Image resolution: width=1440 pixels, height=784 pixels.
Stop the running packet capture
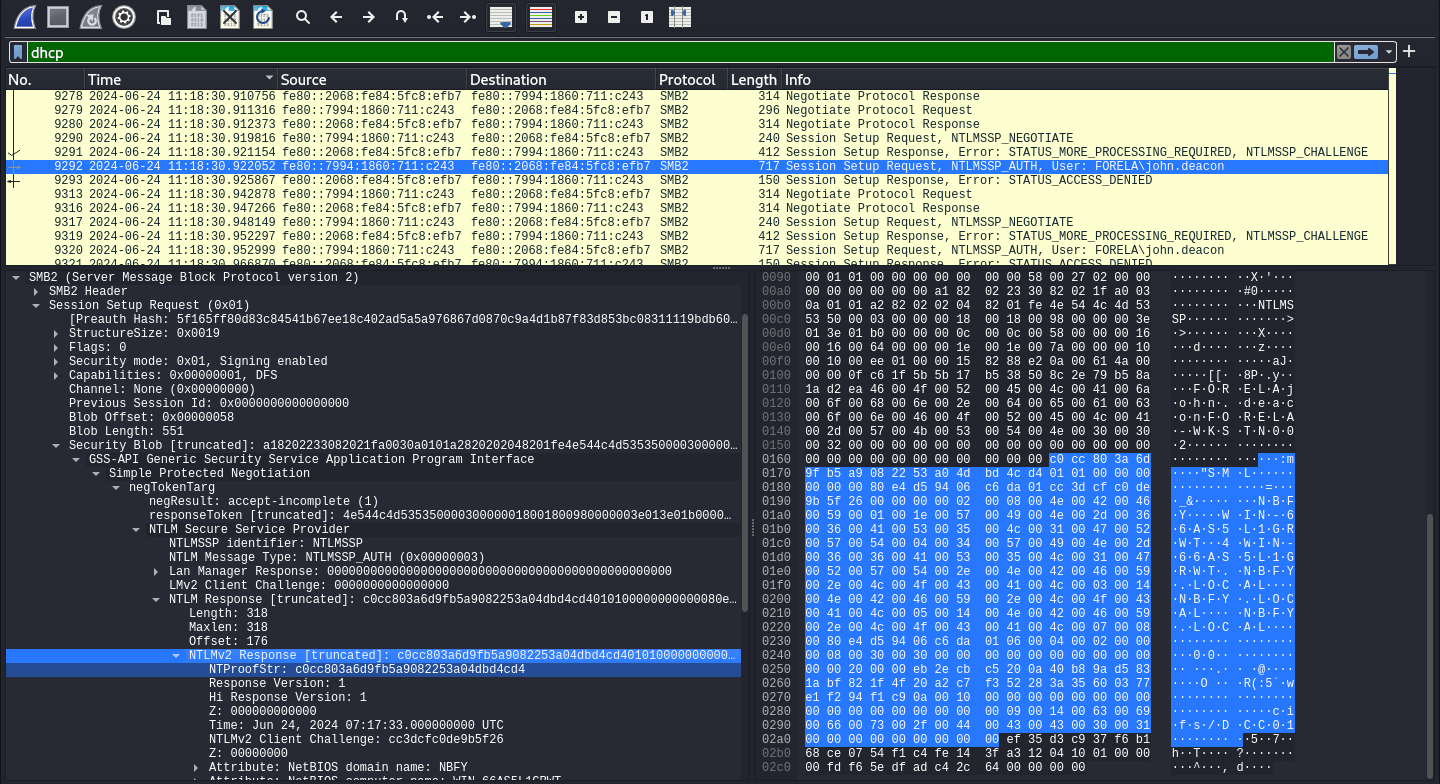tap(58, 17)
